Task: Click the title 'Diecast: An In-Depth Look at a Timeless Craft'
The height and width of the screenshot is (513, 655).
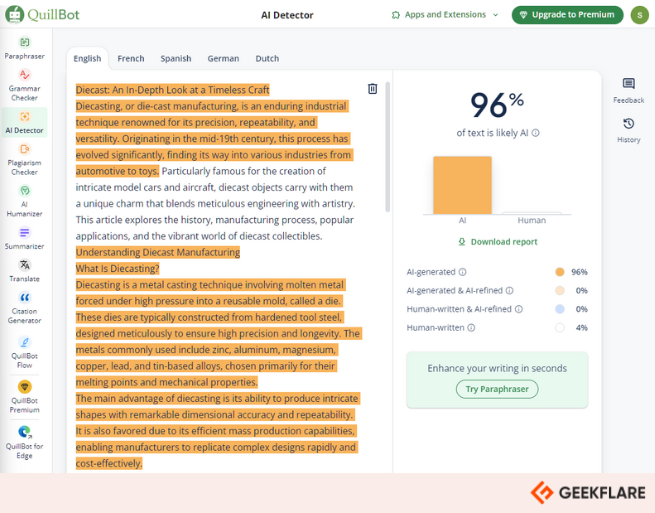Action: coord(173,90)
